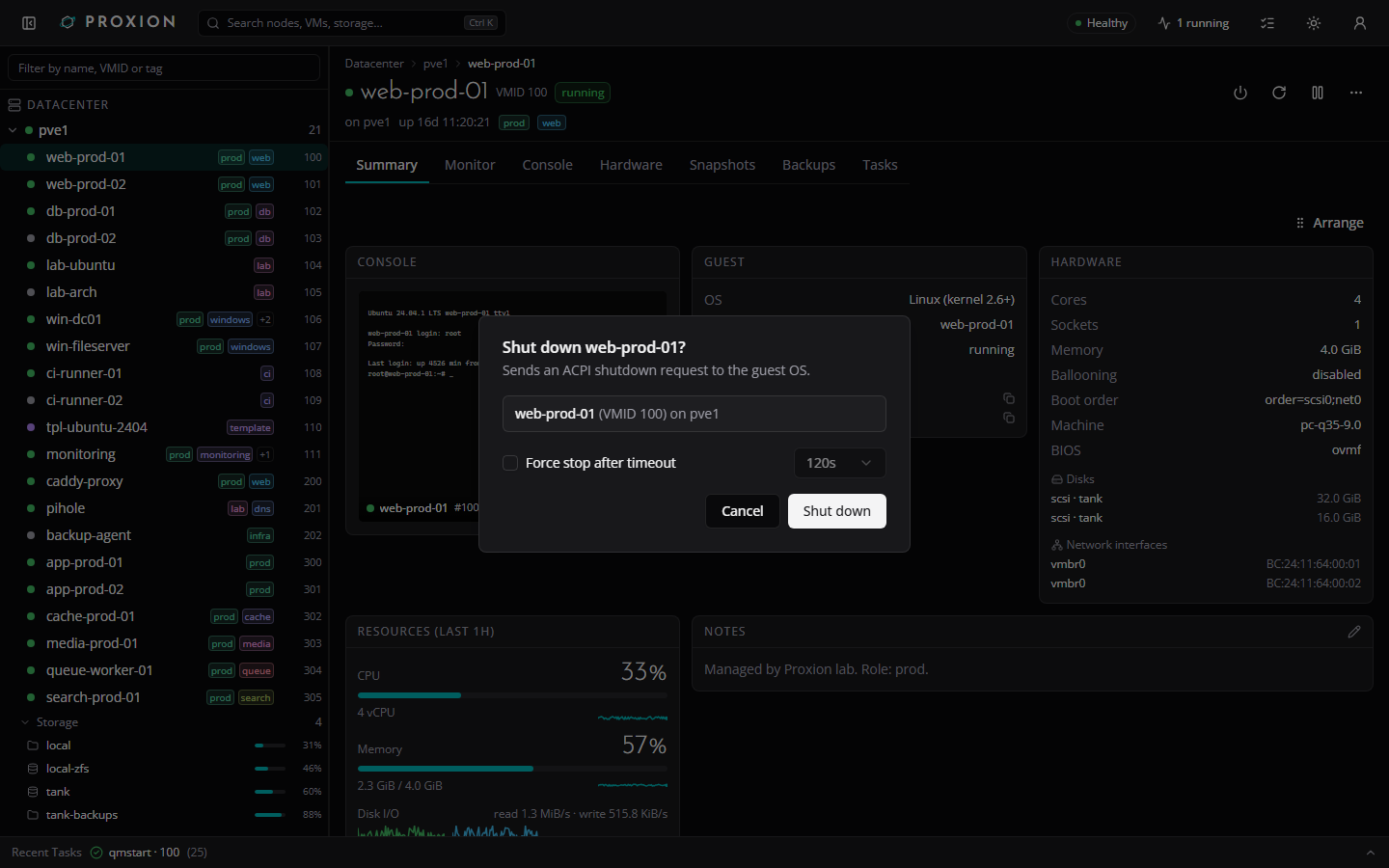Switch to the Backups tab
Screen dimensions: 1389x868
pyautogui.click(x=809, y=165)
